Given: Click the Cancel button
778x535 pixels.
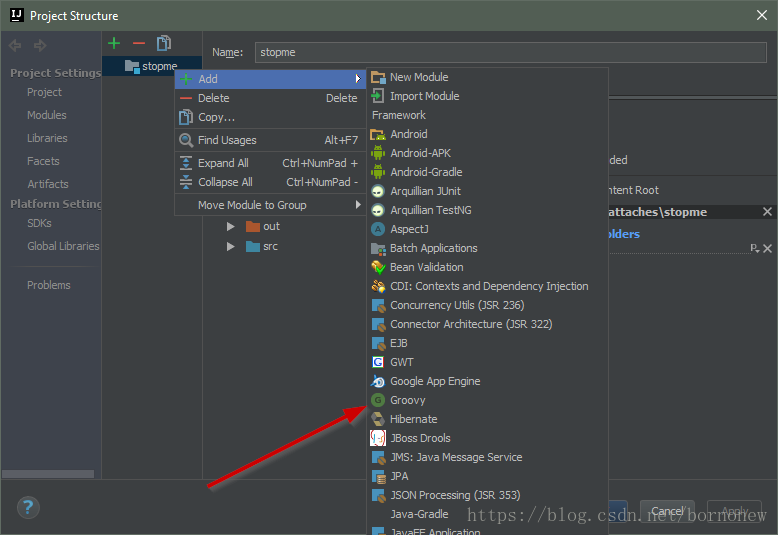Looking at the screenshot, I should tap(667, 511).
